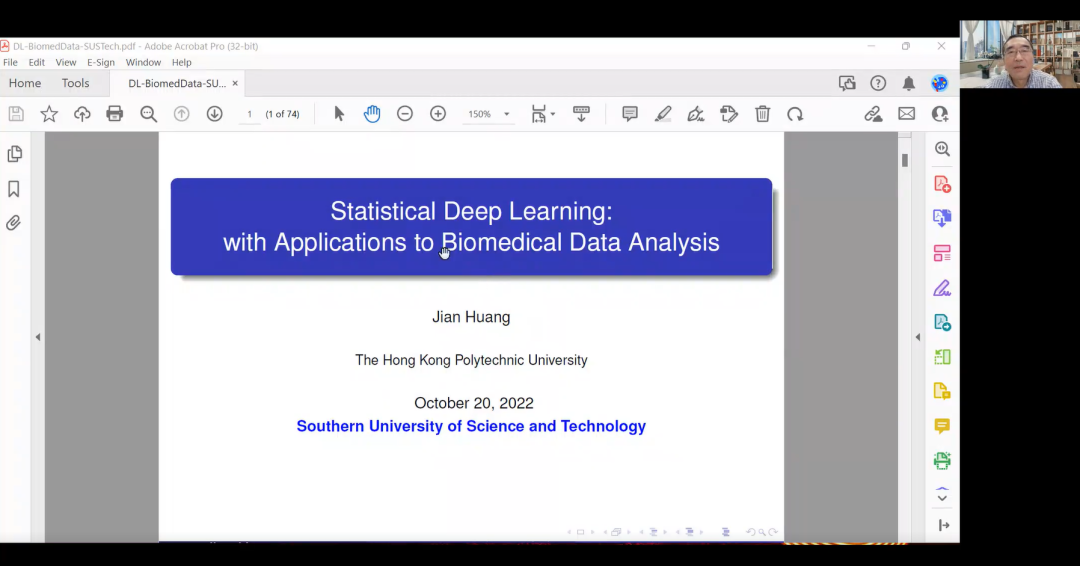1080x566 pixels.
Task: Open Fill & Sign tool in right pane
Action: pos(942,288)
